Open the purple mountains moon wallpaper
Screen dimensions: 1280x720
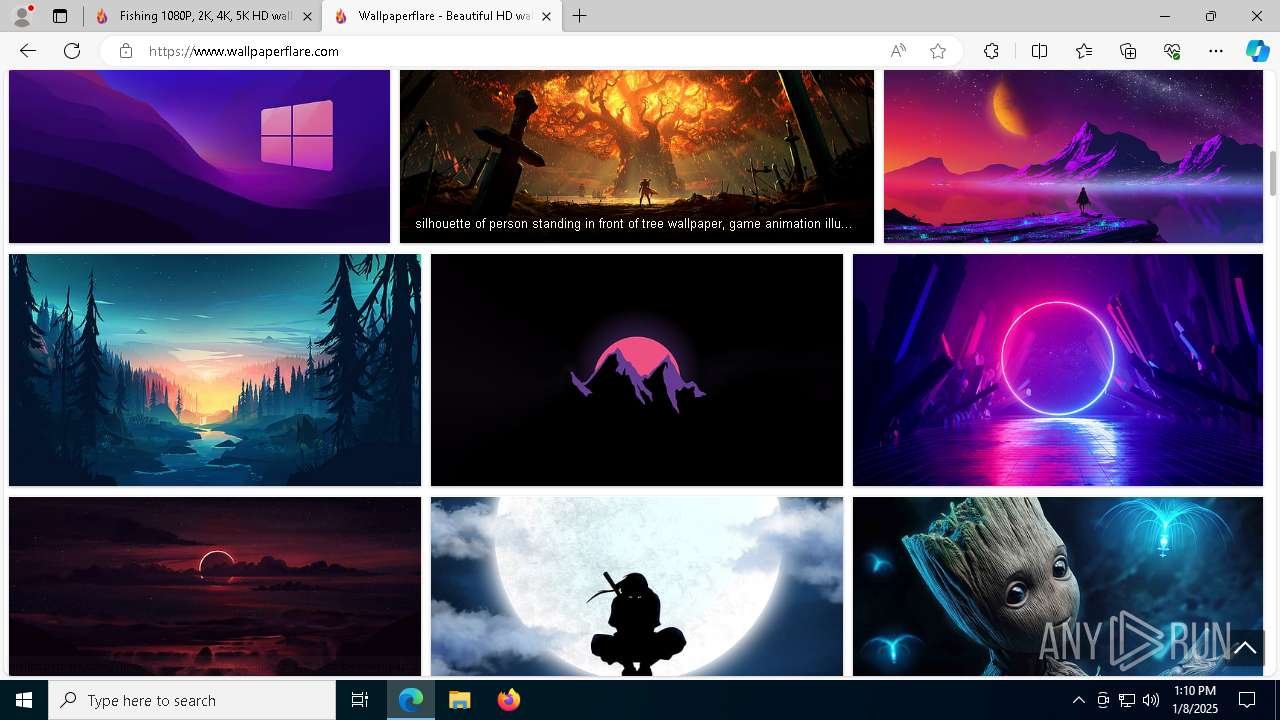[x=1073, y=156]
